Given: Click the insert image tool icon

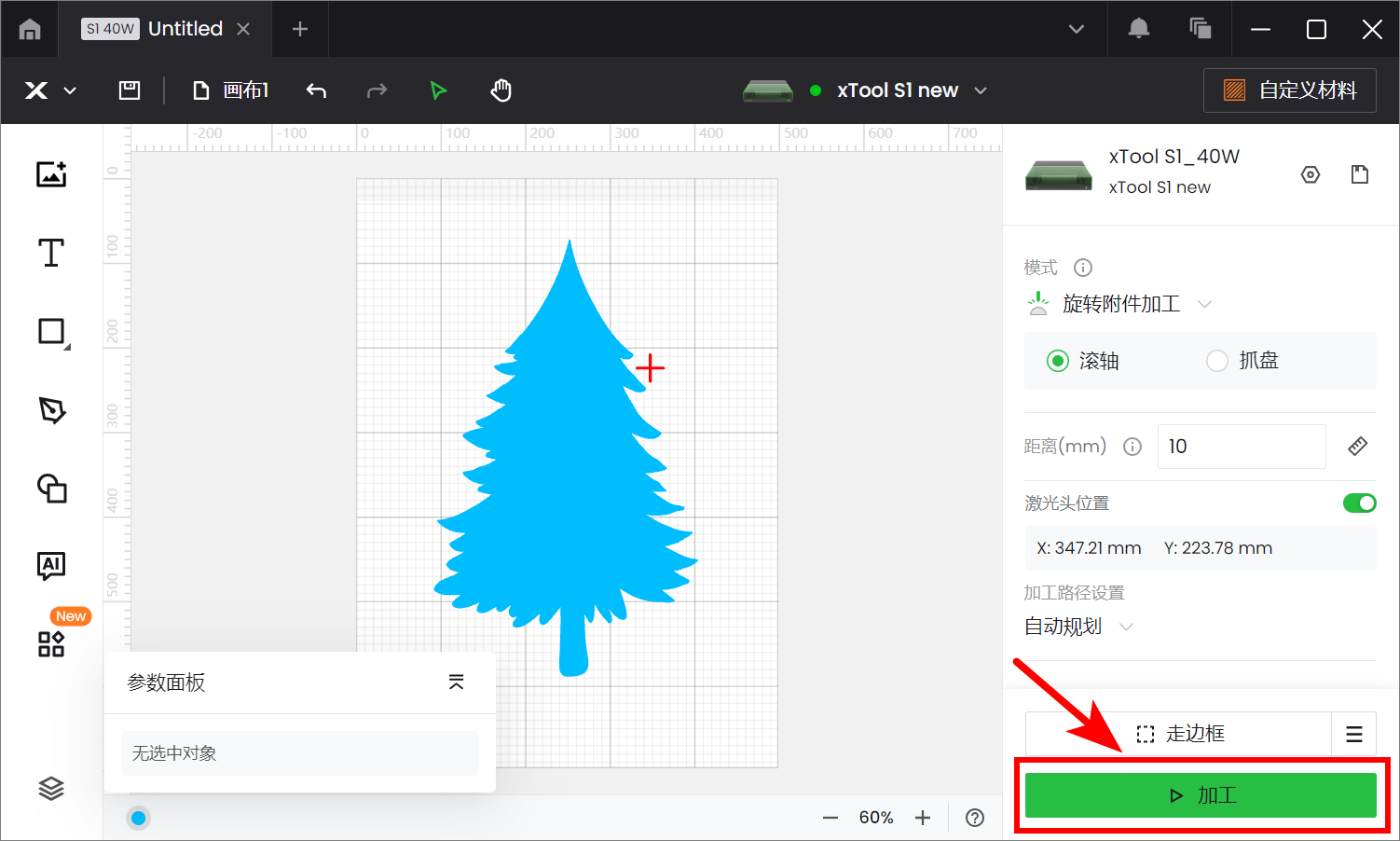Looking at the screenshot, I should (51, 174).
